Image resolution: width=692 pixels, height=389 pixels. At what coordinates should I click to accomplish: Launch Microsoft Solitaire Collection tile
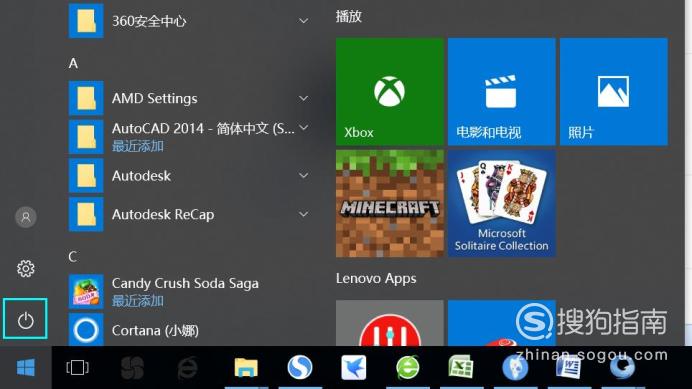coord(502,204)
